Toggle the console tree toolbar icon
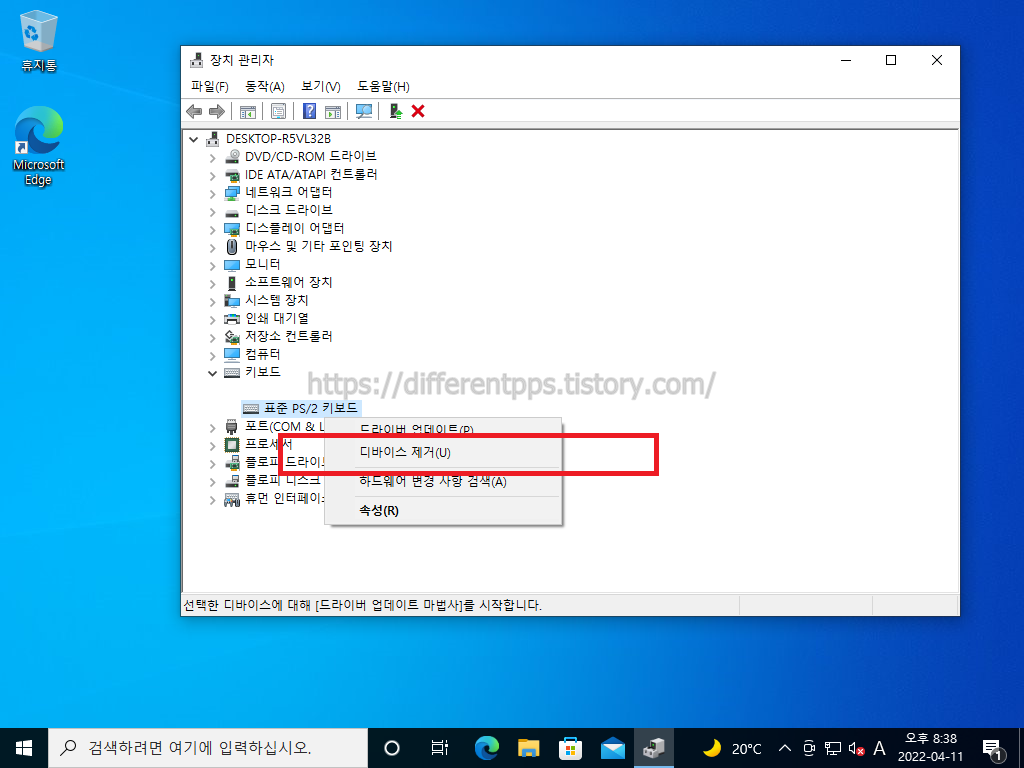The width and height of the screenshot is (1024, 768). point(248,112)
